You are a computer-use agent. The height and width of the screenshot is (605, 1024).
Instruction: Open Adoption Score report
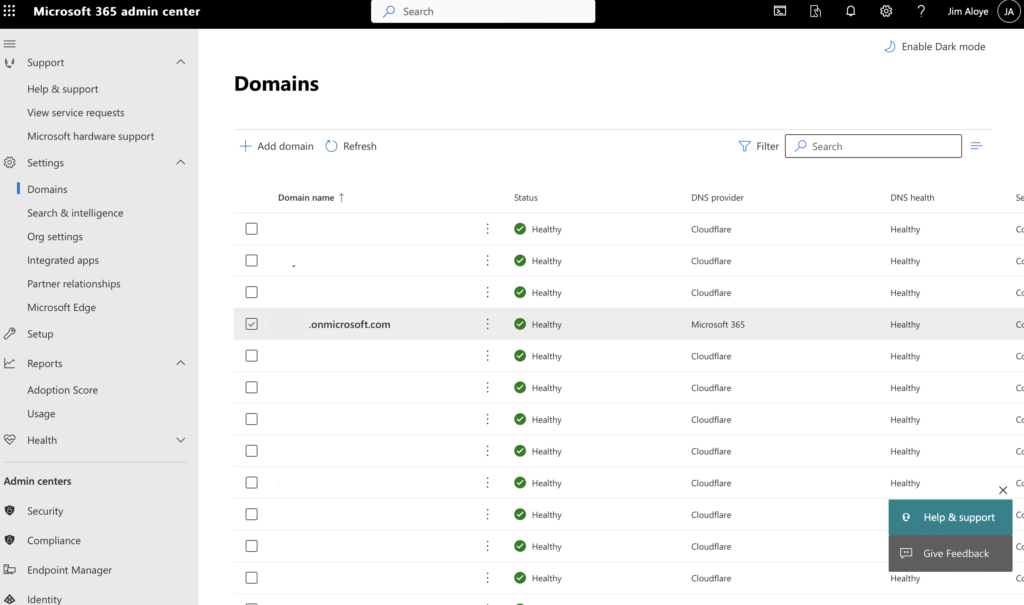(x=62, y=390)
